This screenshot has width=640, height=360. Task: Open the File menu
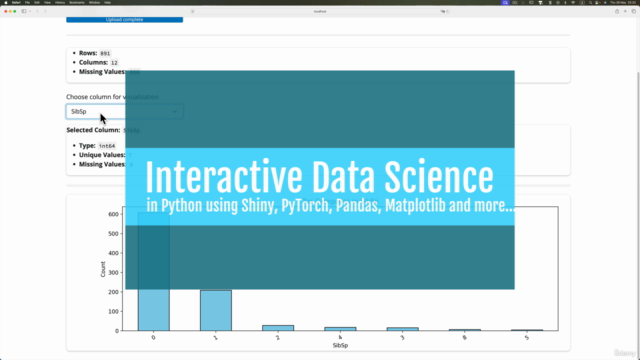coord(27,2)
